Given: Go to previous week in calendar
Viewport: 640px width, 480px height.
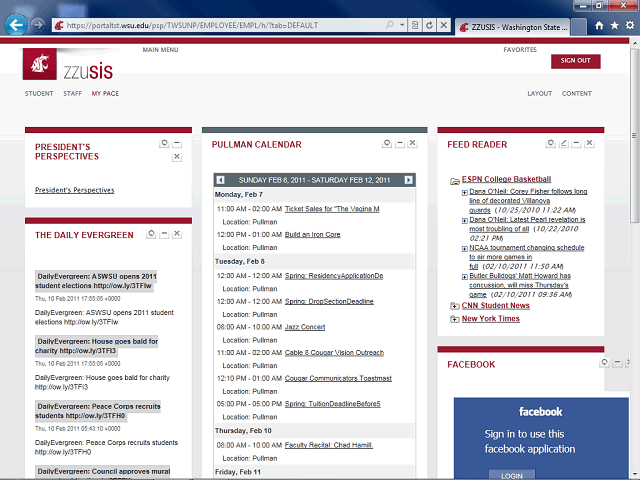Looking at the screenshot, I should click(221, 180).
